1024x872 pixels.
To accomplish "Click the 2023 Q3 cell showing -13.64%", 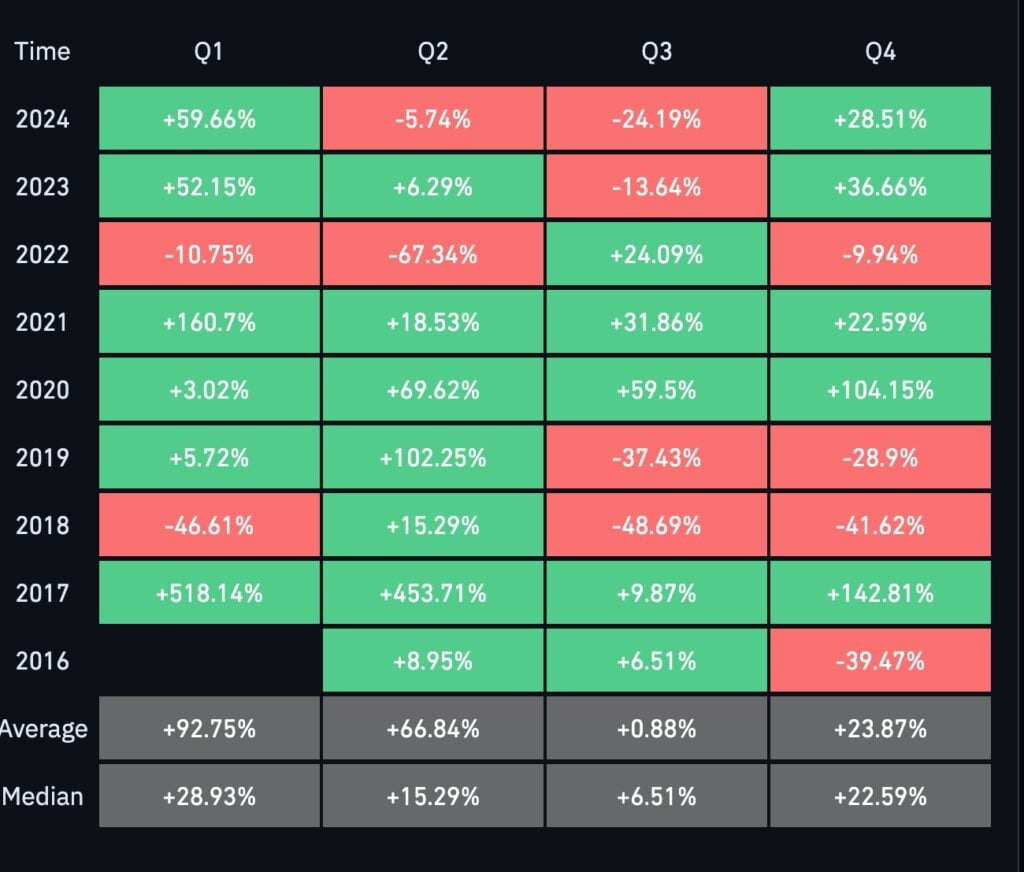I will point(657,187).
